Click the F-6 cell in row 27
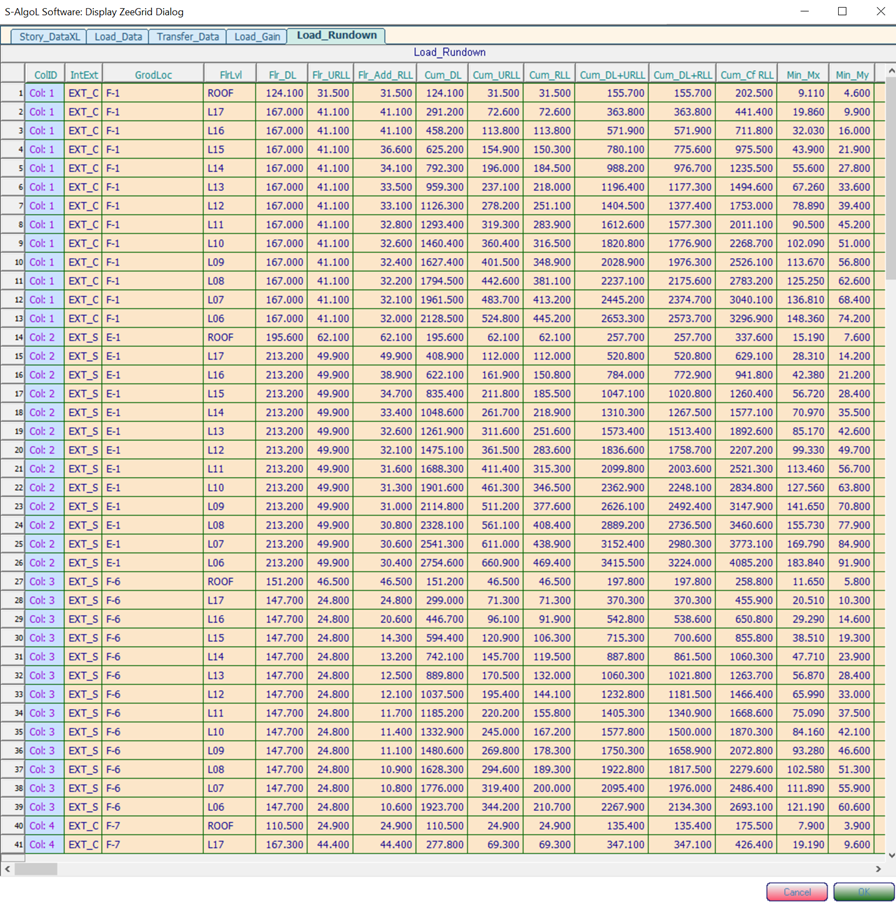 (x=153, y=582)
